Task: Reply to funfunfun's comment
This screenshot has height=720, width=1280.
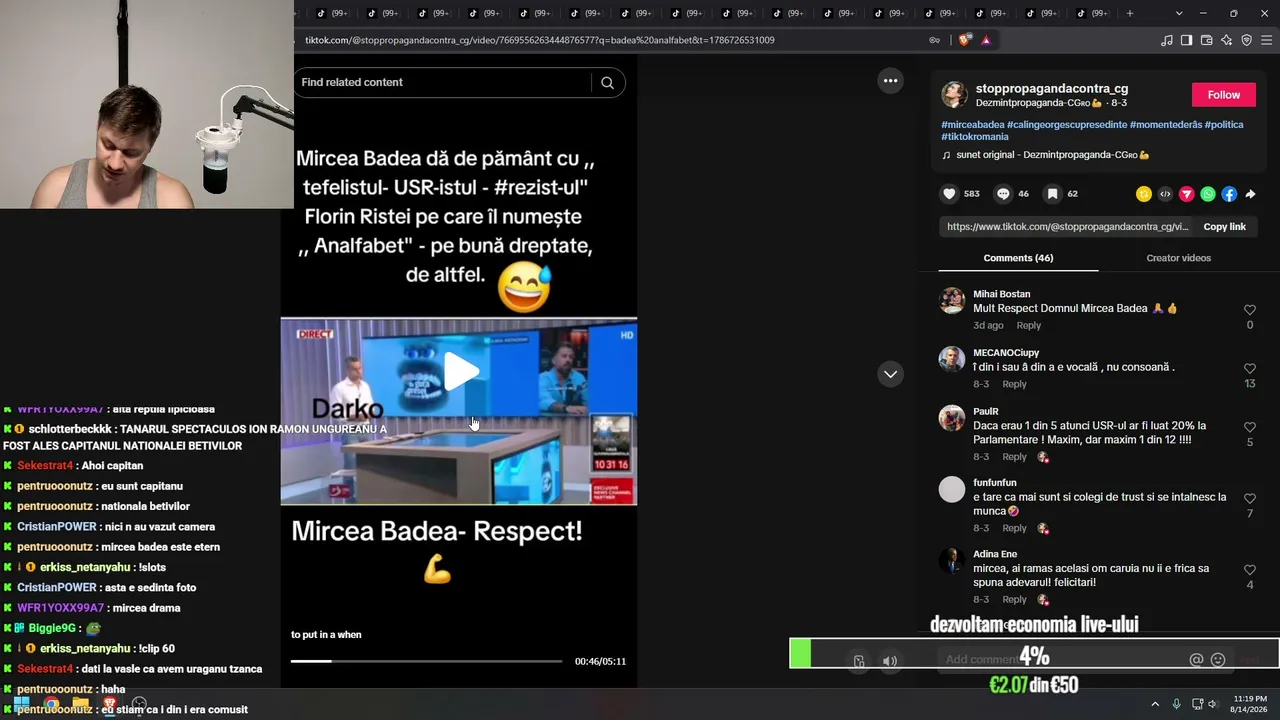Action: coord(1014,528)
